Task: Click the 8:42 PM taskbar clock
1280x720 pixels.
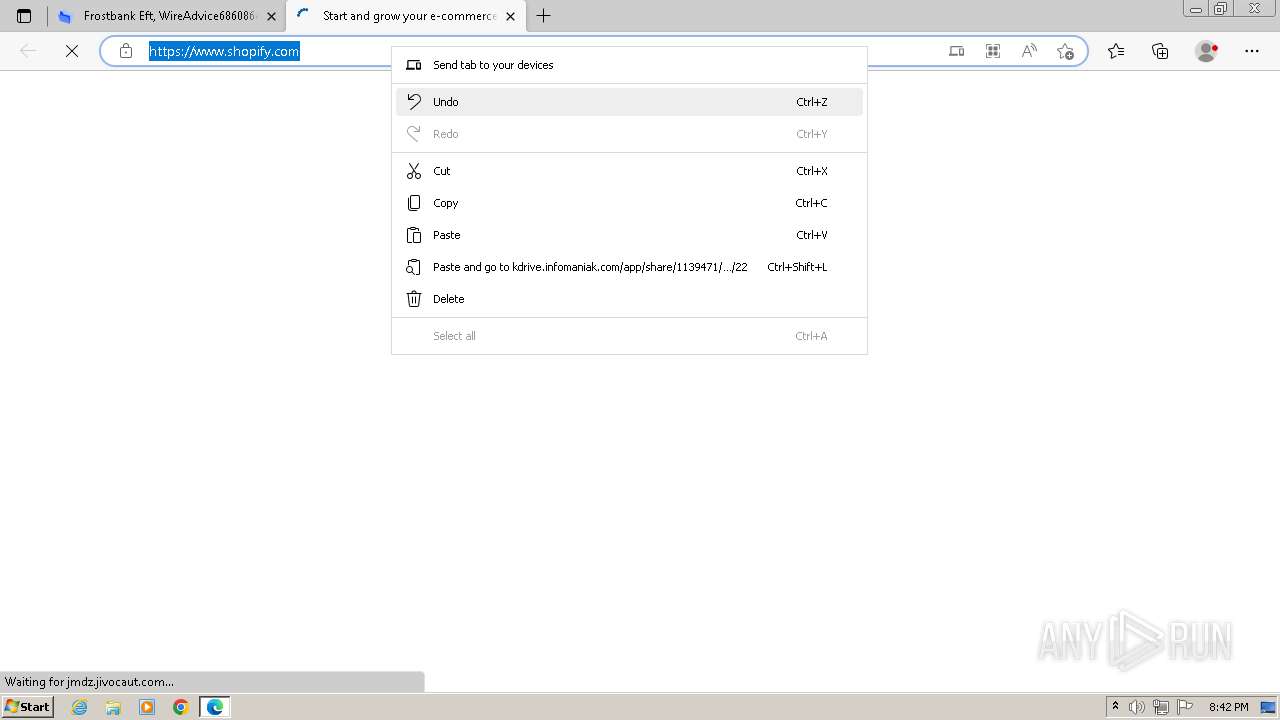Action: (1228, 707)
